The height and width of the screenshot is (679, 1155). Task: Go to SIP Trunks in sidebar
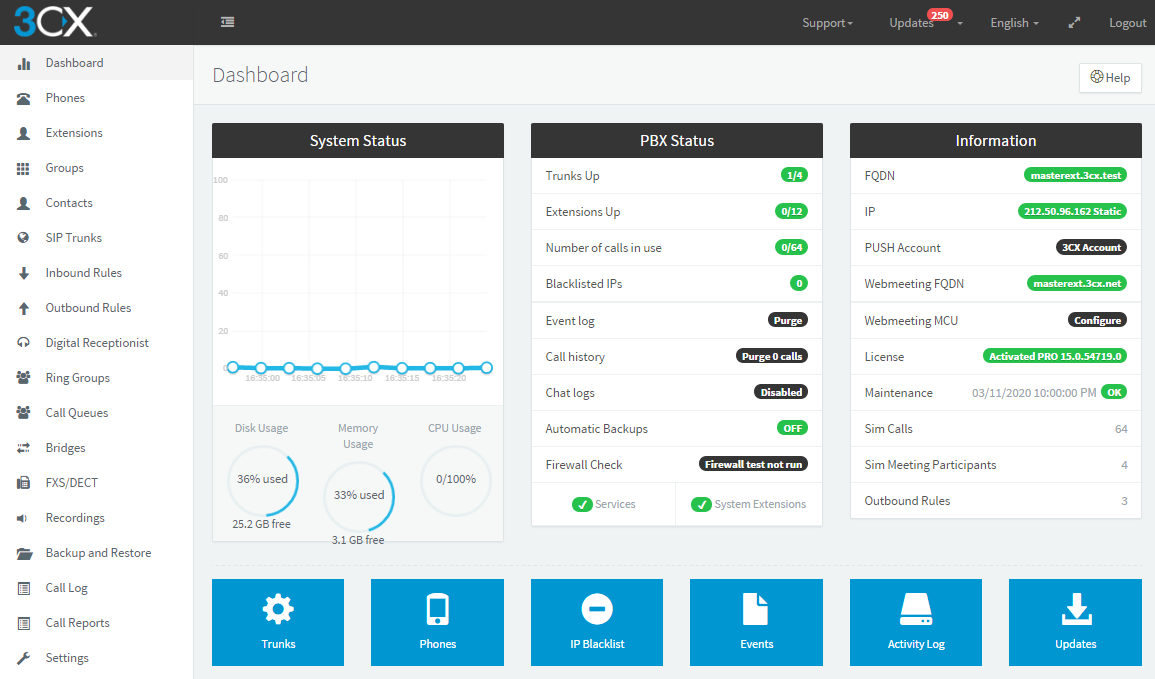click(x=73, y=238)
